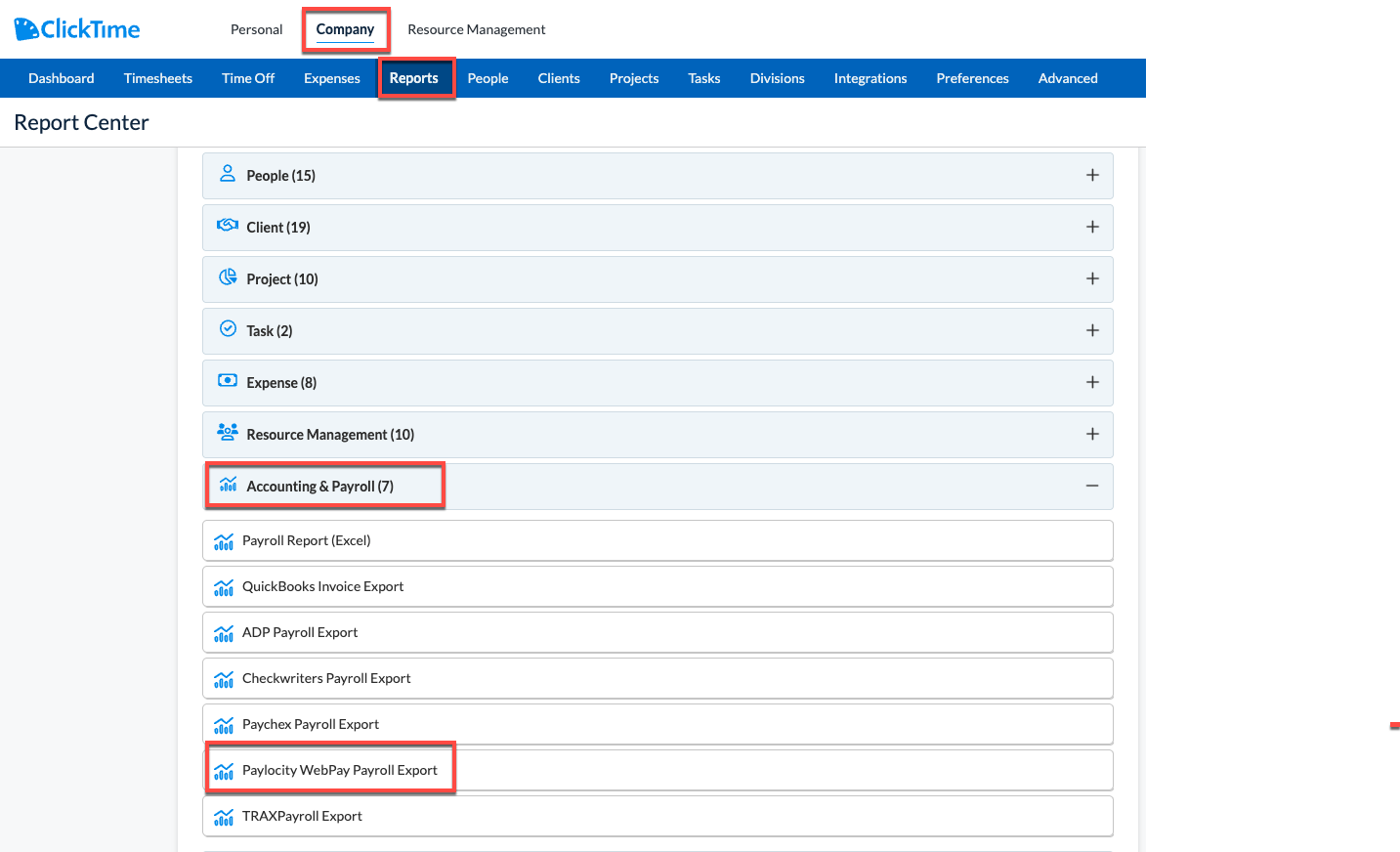Image resolution: width=1400 pixels, height=852 pixels.
Task: Click the ADP Payroll Export chart icon
Action: click(224, 633)
